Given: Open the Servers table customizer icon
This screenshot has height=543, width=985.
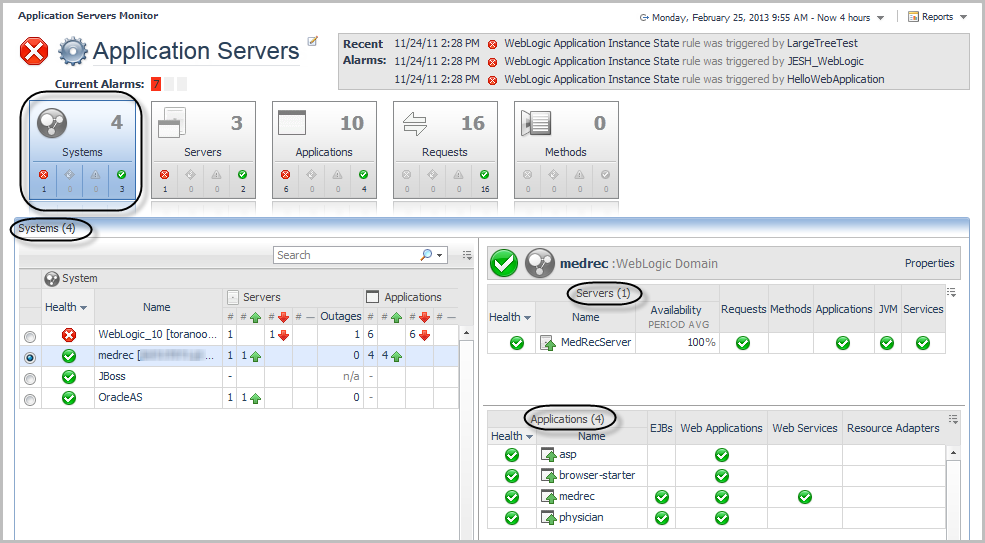Looking at the screenshot, I should coord(952,292).
